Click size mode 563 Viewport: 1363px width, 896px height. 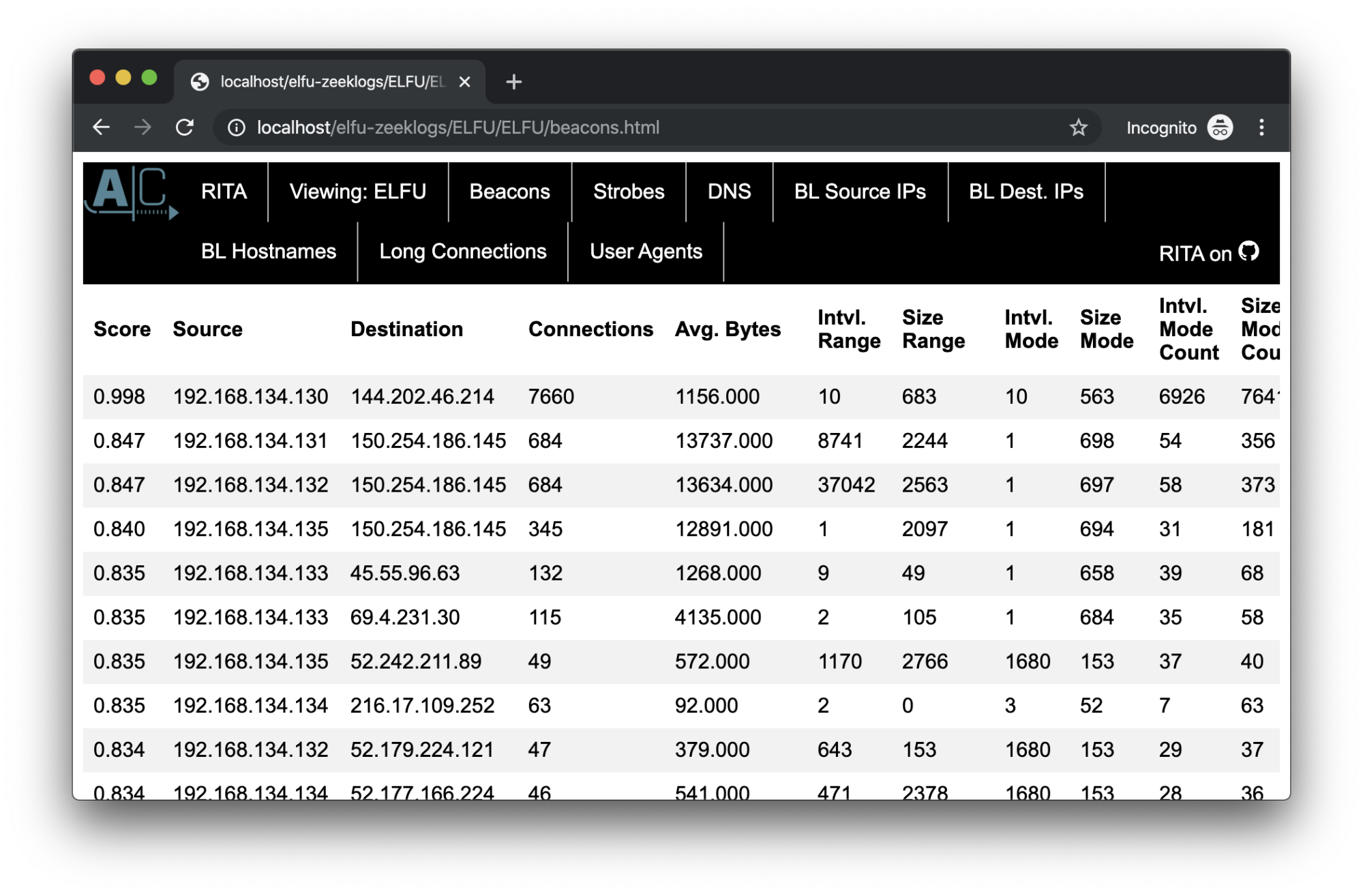1097,397
